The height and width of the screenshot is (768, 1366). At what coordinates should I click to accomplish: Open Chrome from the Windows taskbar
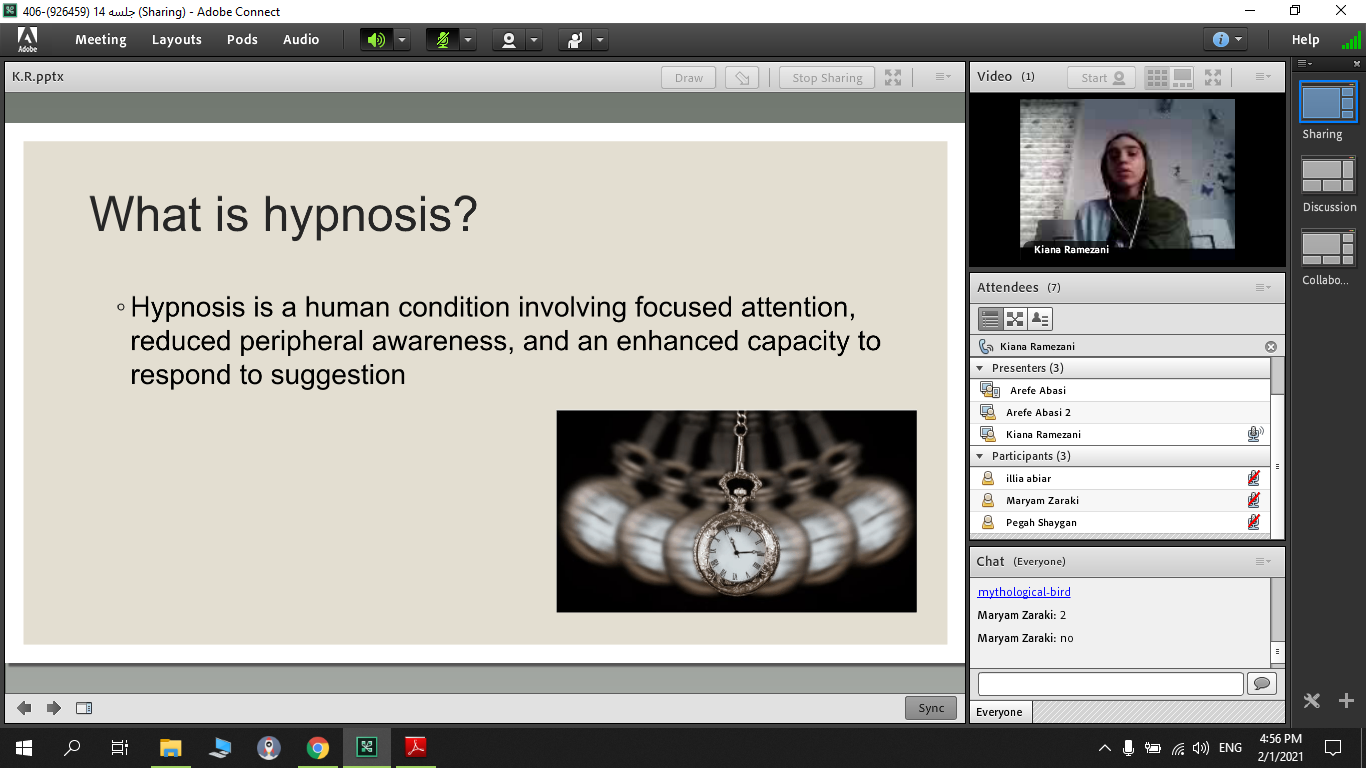[318, 747]
